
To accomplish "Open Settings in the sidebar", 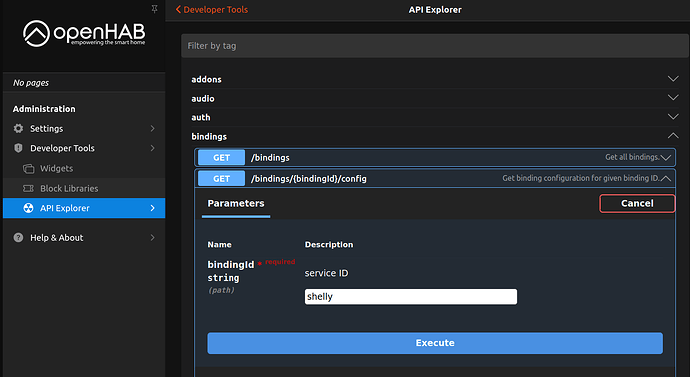I will click(x=84, y=128).
